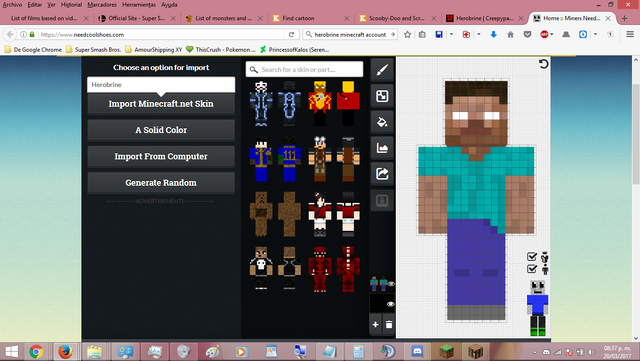Screen dimensions: 640x361
Task: Expand the dropdown beside floppy save icon
Action: point(451,35)
